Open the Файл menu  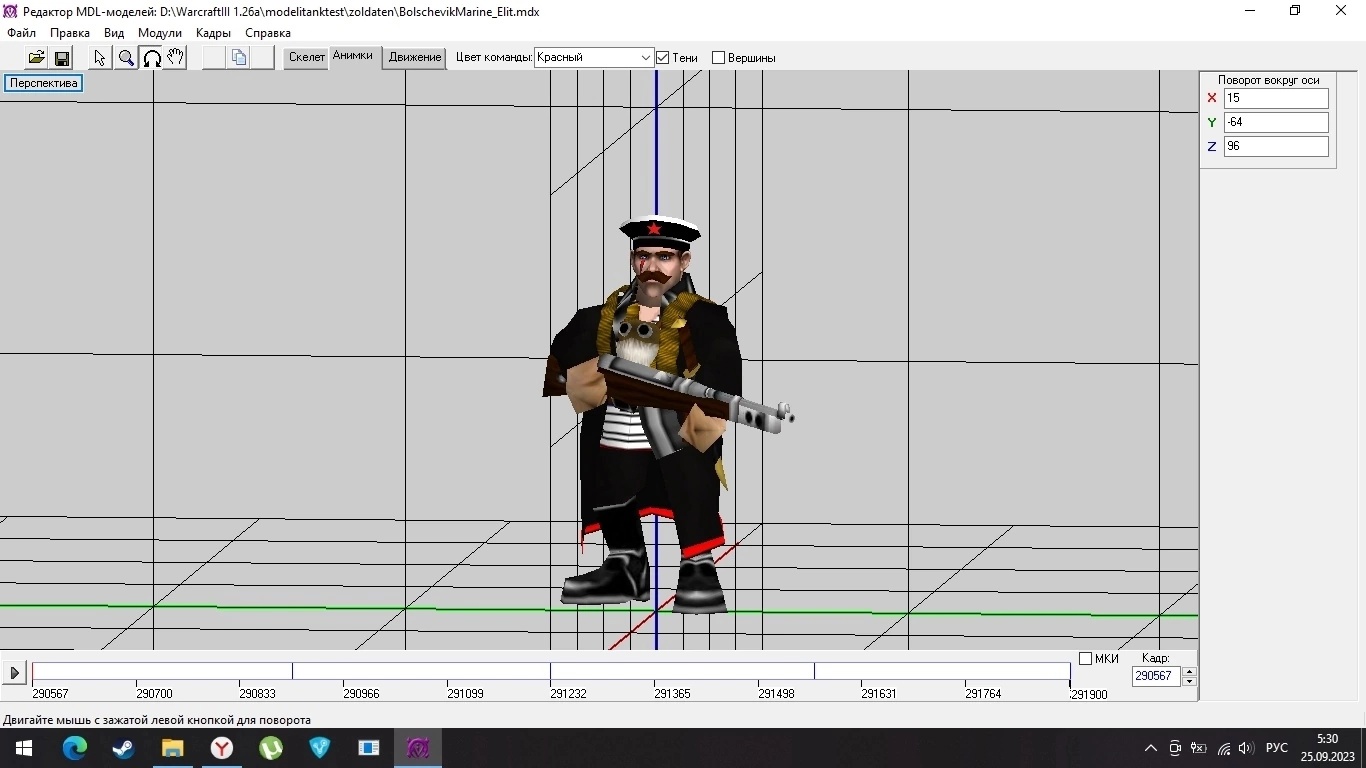click(21, 33)
